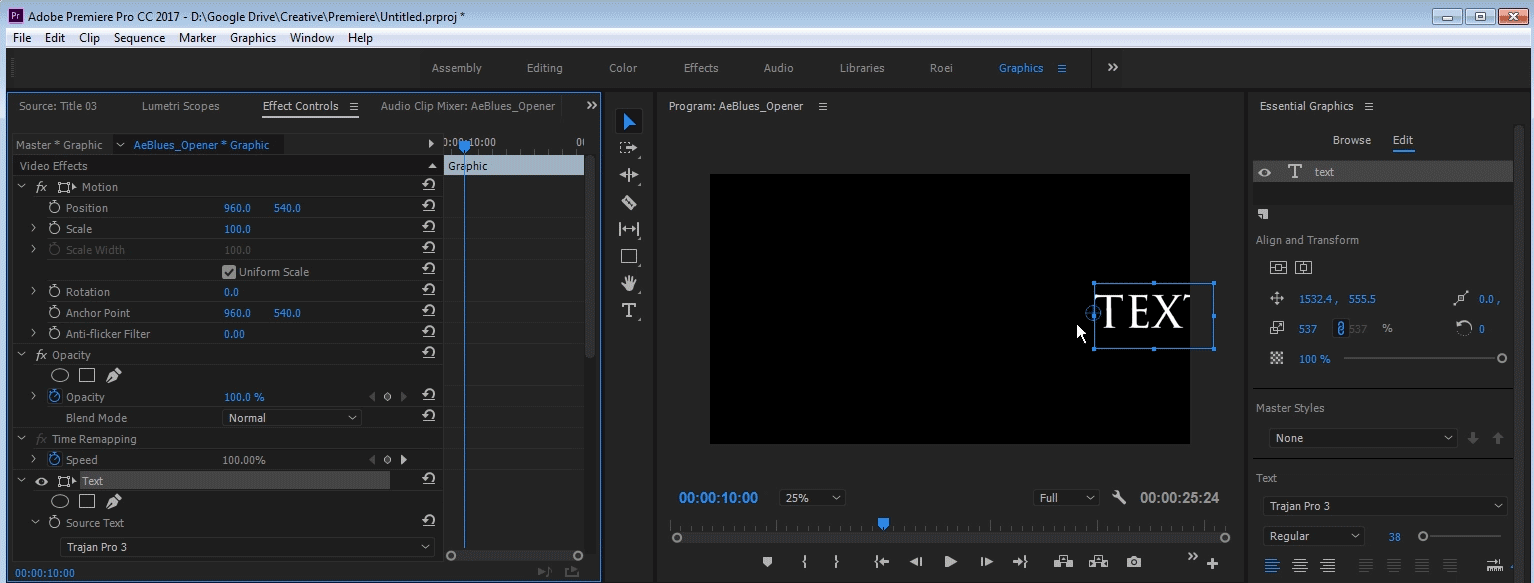Click the Browse button in Essential Graphics
This screenshot has height=583, width=1534.
tap(1351, 140)
